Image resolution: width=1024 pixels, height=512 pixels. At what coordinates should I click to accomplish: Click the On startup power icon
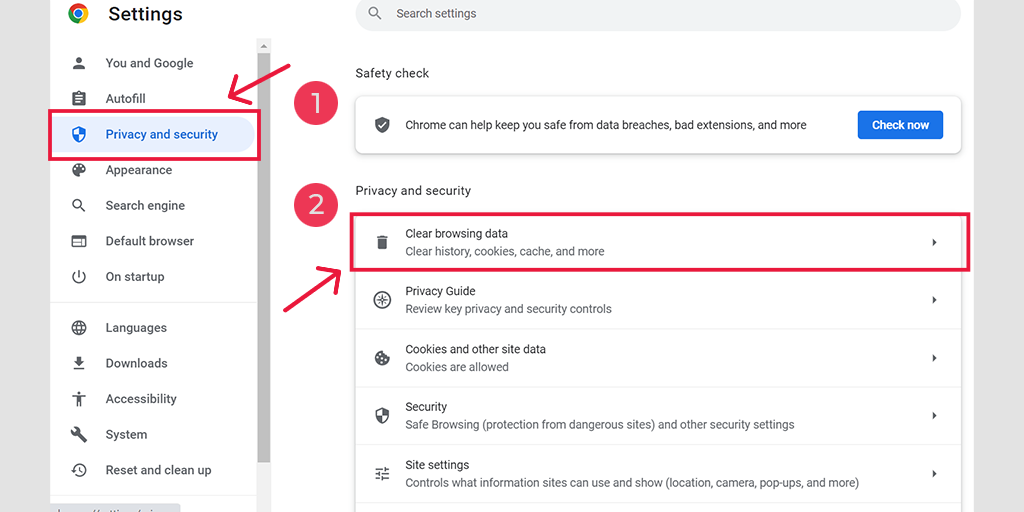pos(79,277)
